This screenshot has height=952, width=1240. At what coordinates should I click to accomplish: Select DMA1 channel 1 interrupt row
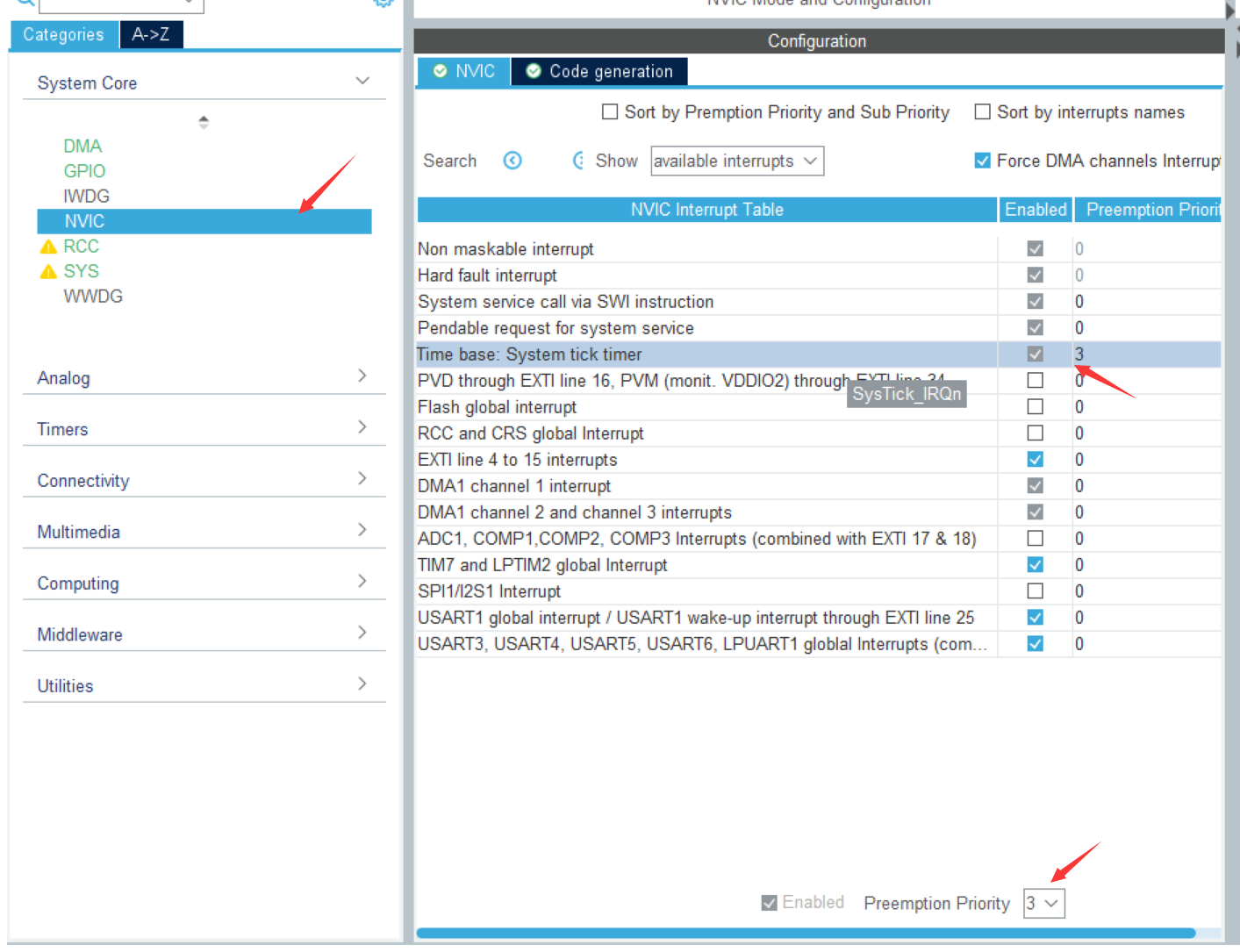tap(819, 486)
